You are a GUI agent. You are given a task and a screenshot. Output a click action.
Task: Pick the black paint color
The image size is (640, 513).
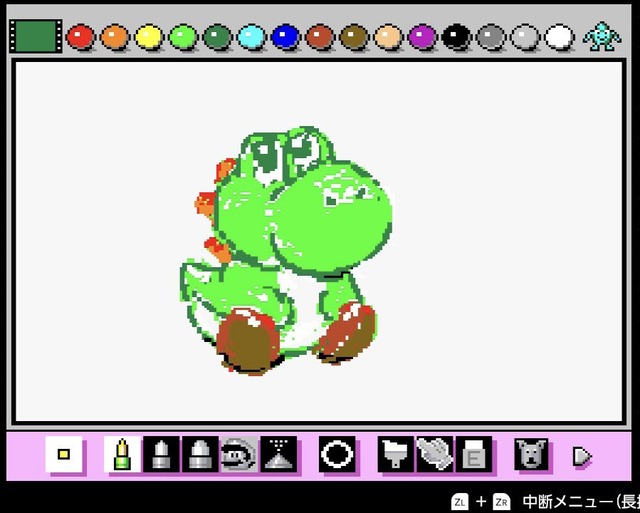[457, 37]
